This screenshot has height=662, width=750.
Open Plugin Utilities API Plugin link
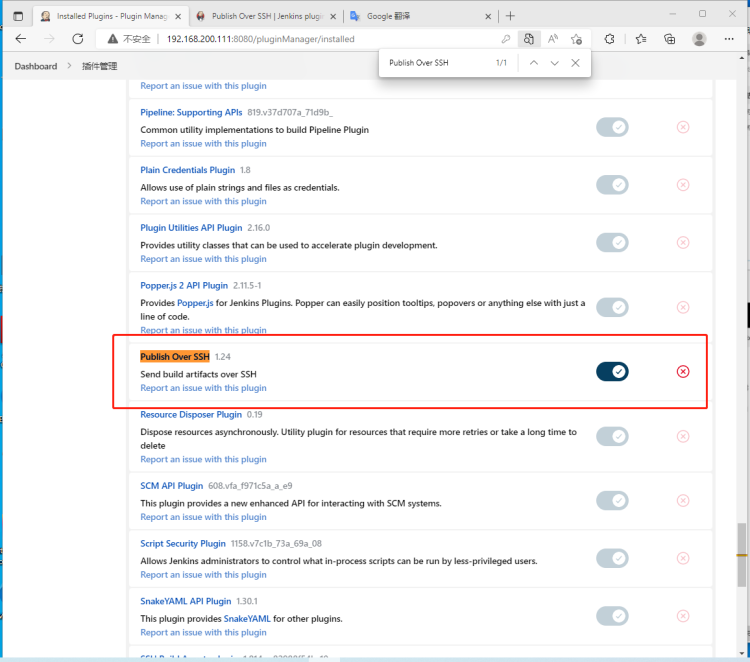[191, 228]
